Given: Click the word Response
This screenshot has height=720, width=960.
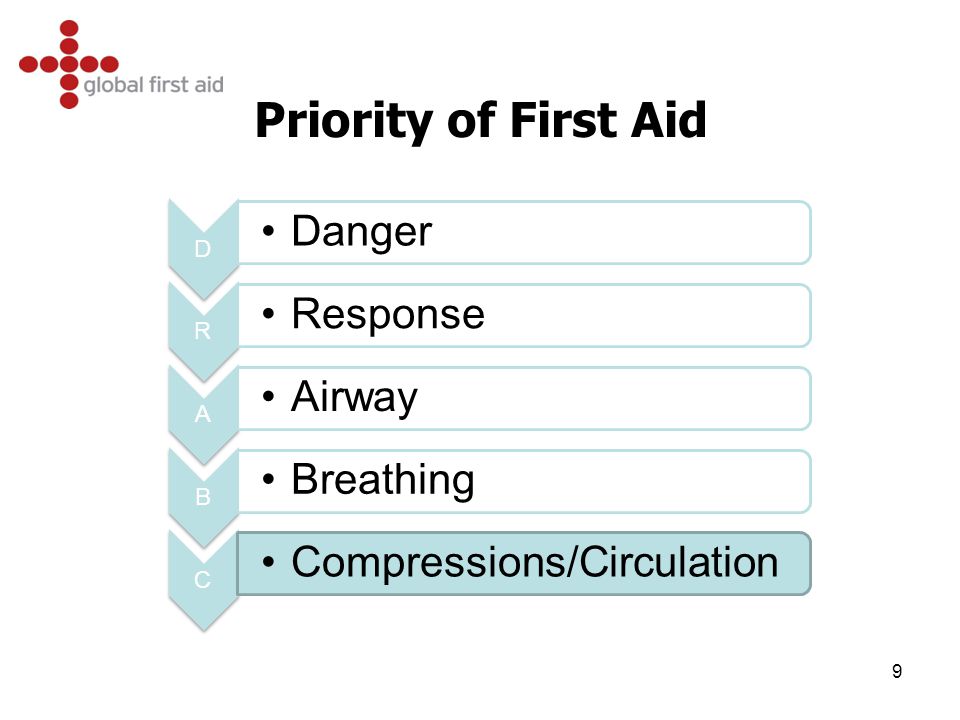Looking at the screenshot, I should point(388,315).
